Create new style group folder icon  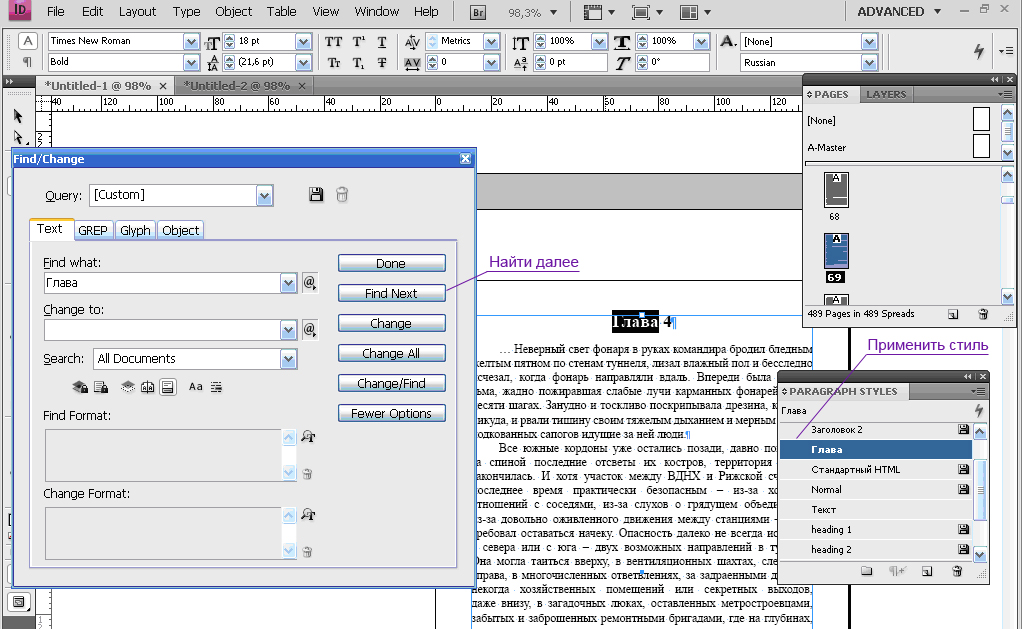(x=866, y=571)
